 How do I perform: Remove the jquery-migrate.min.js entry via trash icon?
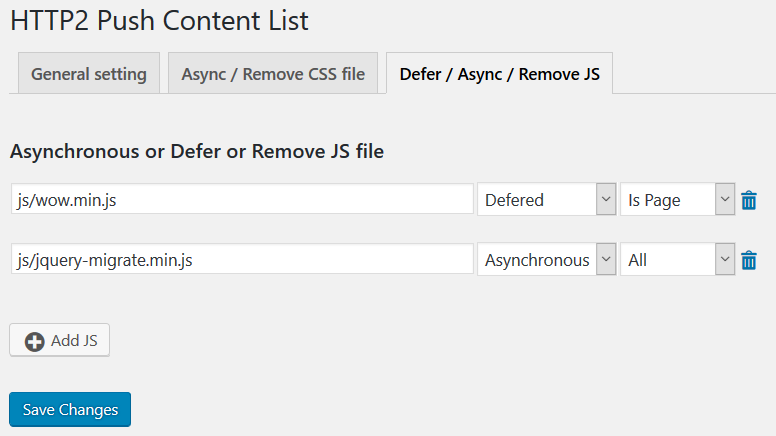click(x=749, y=260)
